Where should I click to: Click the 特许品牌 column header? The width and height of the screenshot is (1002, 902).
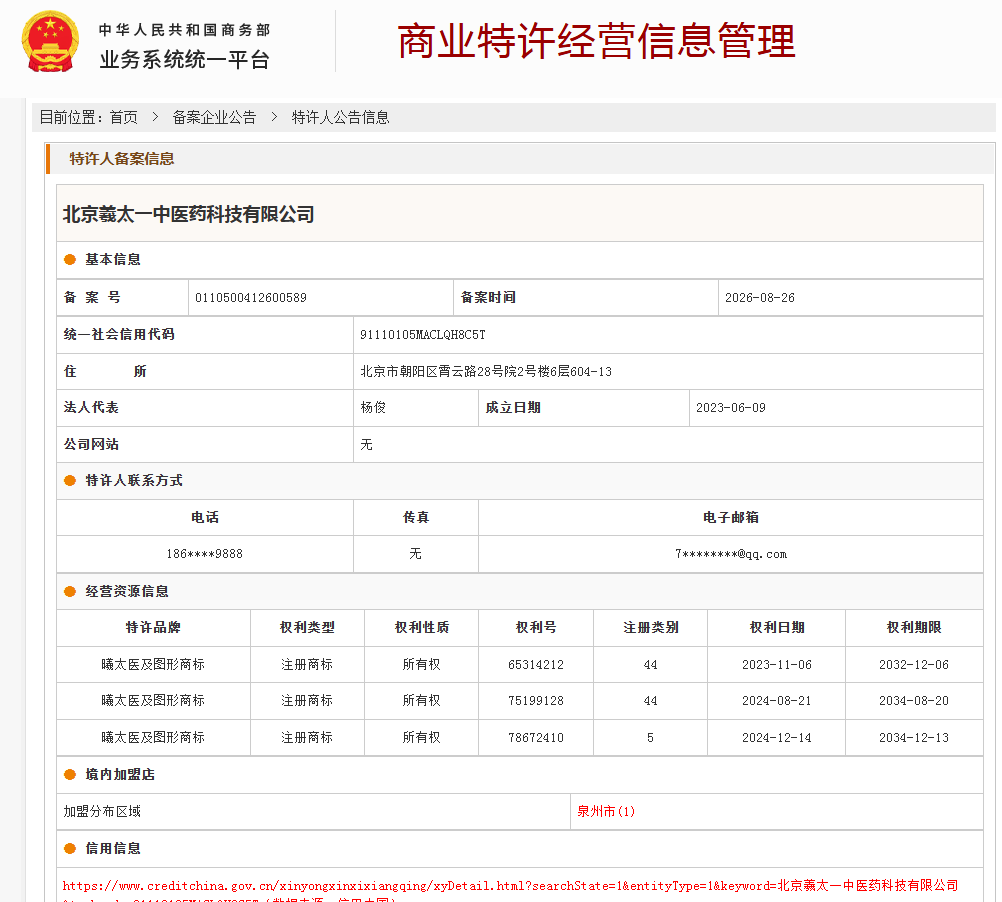coord(153,627)
